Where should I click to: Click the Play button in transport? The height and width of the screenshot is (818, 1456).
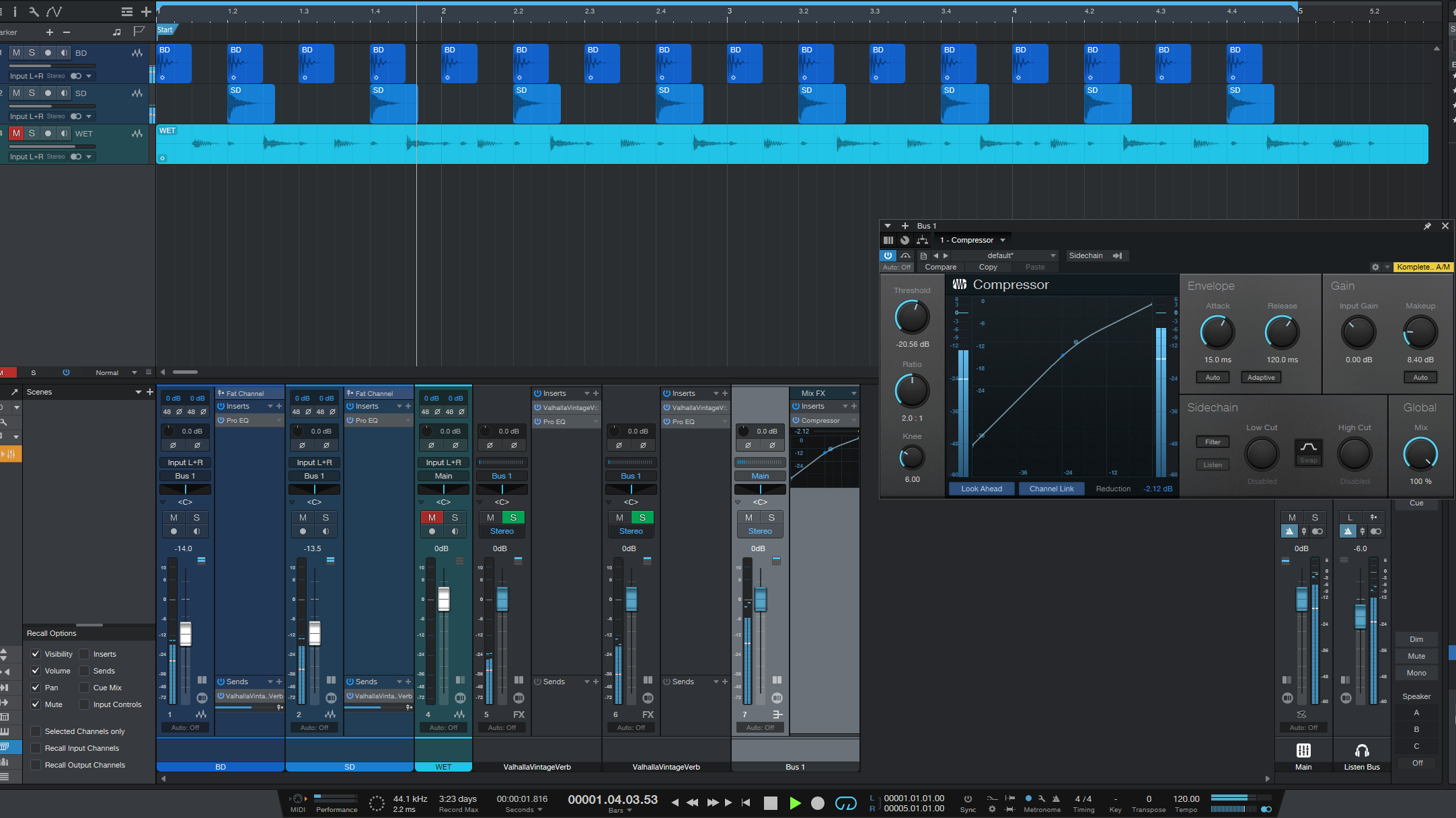tap(795, 803)
